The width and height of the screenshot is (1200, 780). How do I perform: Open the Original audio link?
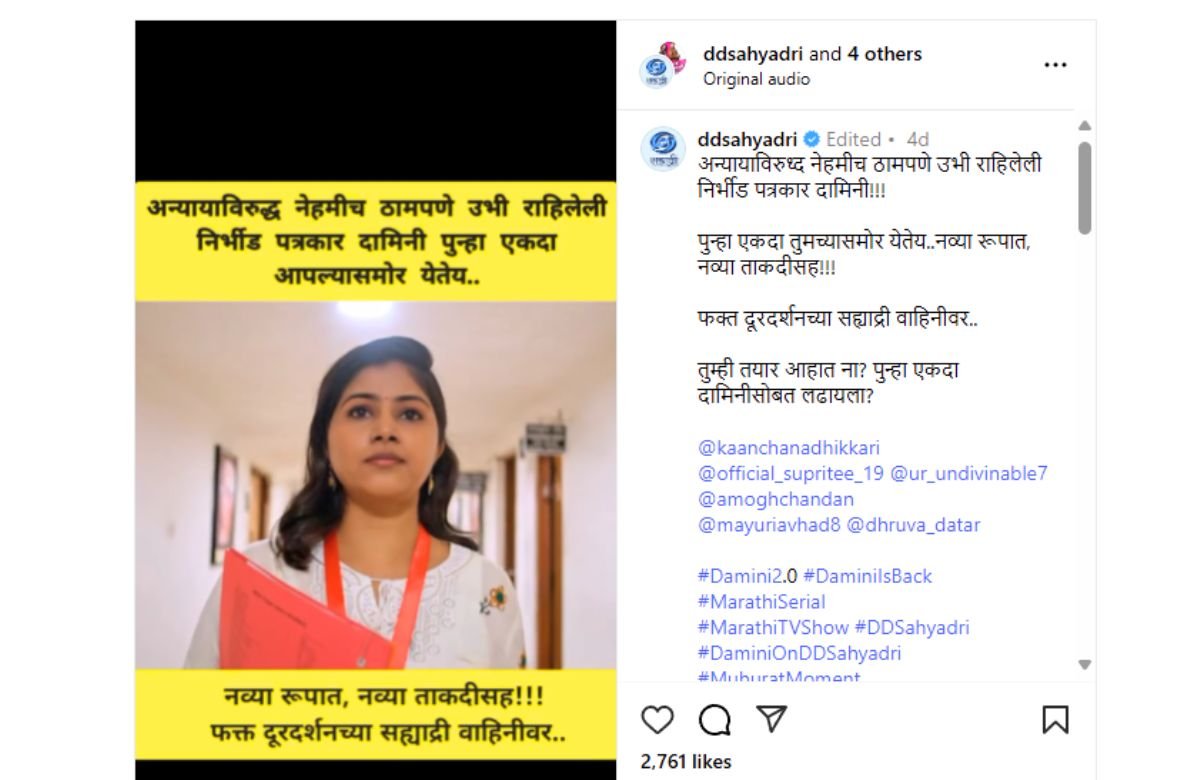coord(756,79)
